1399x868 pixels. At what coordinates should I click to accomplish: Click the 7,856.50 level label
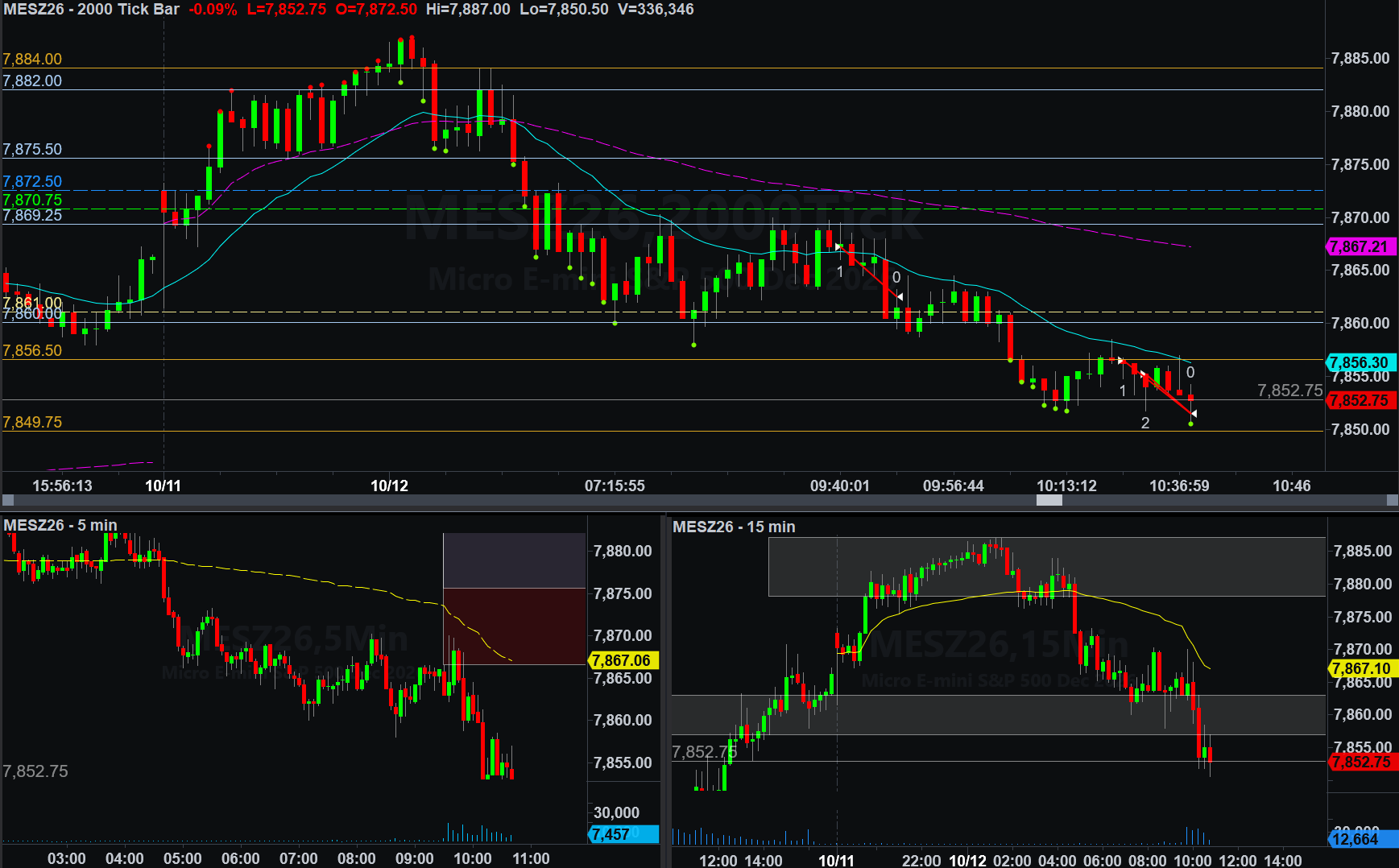[32, 350]
